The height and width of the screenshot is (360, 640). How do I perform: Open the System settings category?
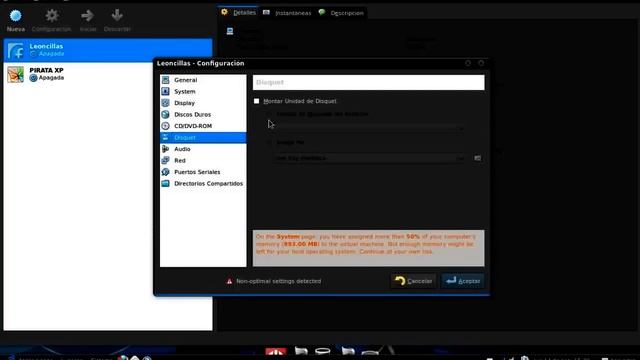(x=203, y=91)
